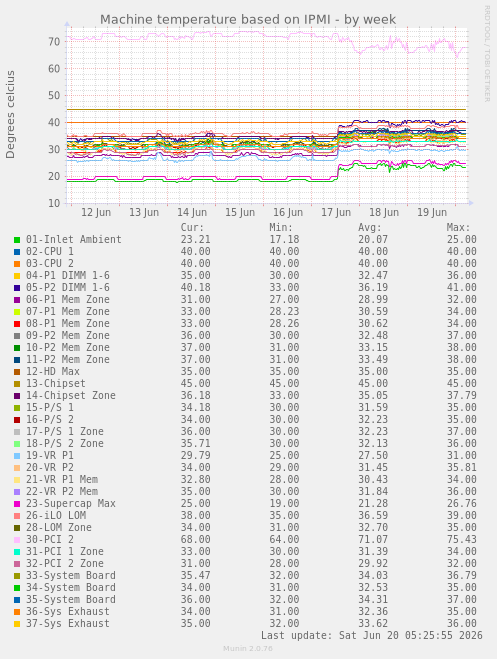The width and height of the screenshot is (497, 659).
Task: Click the 70 label on the temperature axis
Action: pyautogui.click(x=54, y=42)
